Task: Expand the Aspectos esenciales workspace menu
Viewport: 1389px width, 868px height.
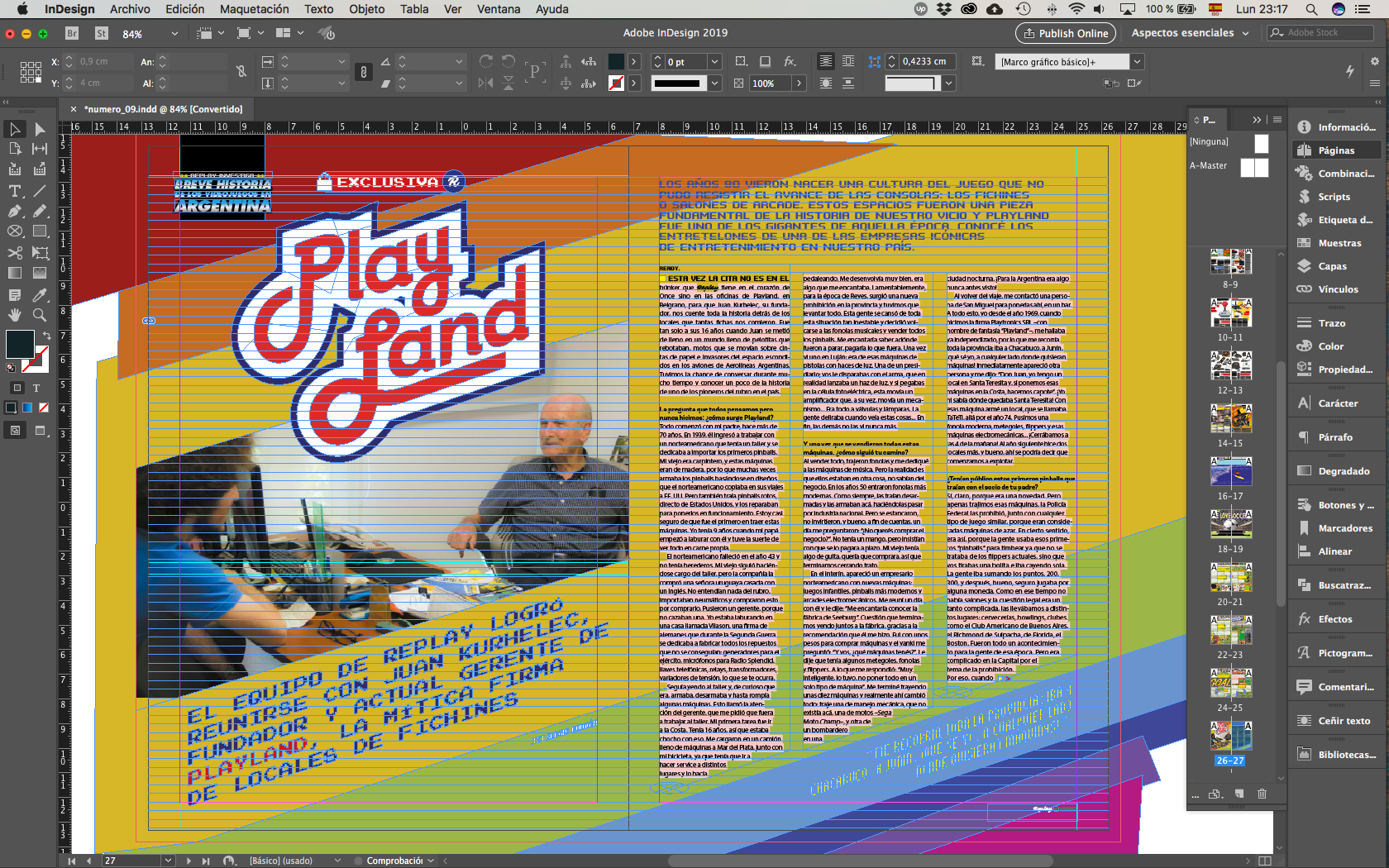Action: click(1190, 33)
